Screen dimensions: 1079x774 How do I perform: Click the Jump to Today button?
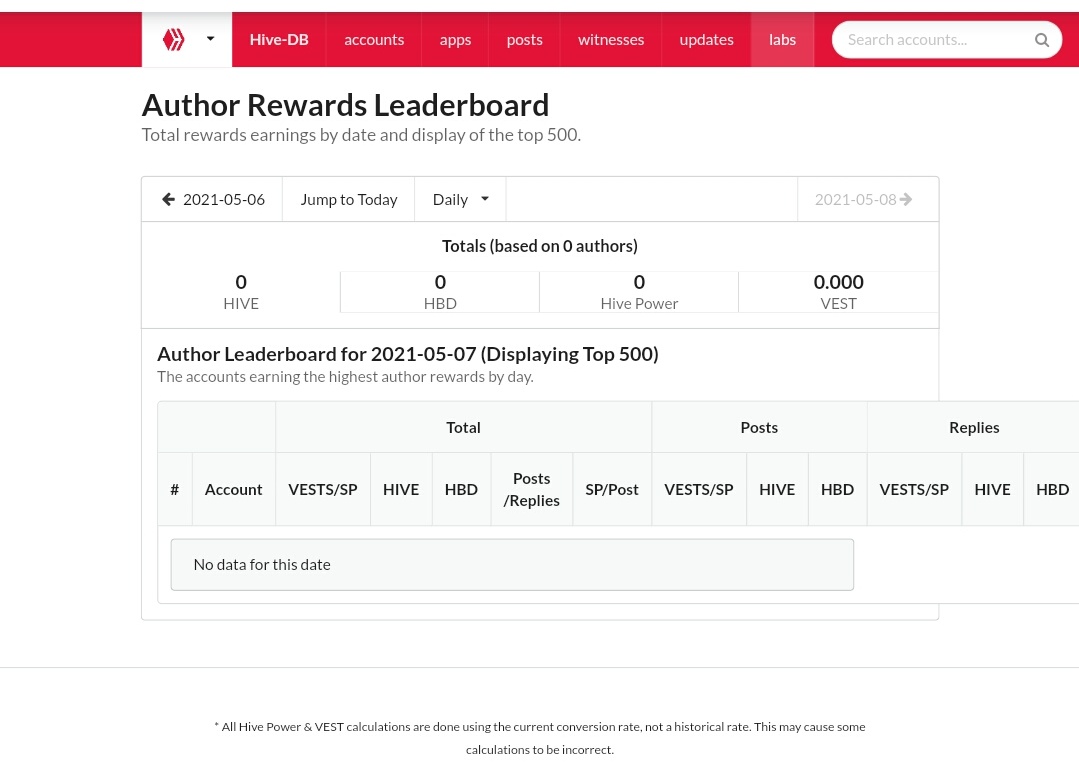coord(349,200)
